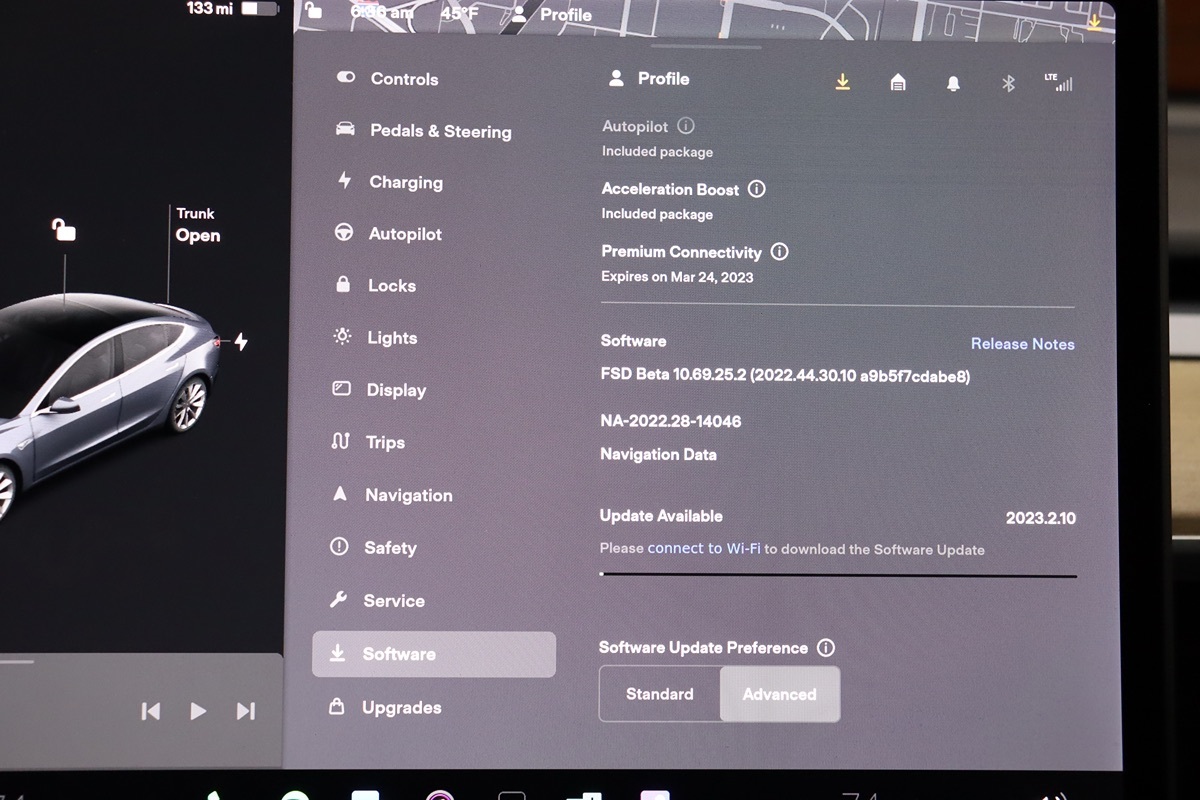The image size is (1200, 800).
Task: Show info for Premium Connectivity
Action: (779, 252)
